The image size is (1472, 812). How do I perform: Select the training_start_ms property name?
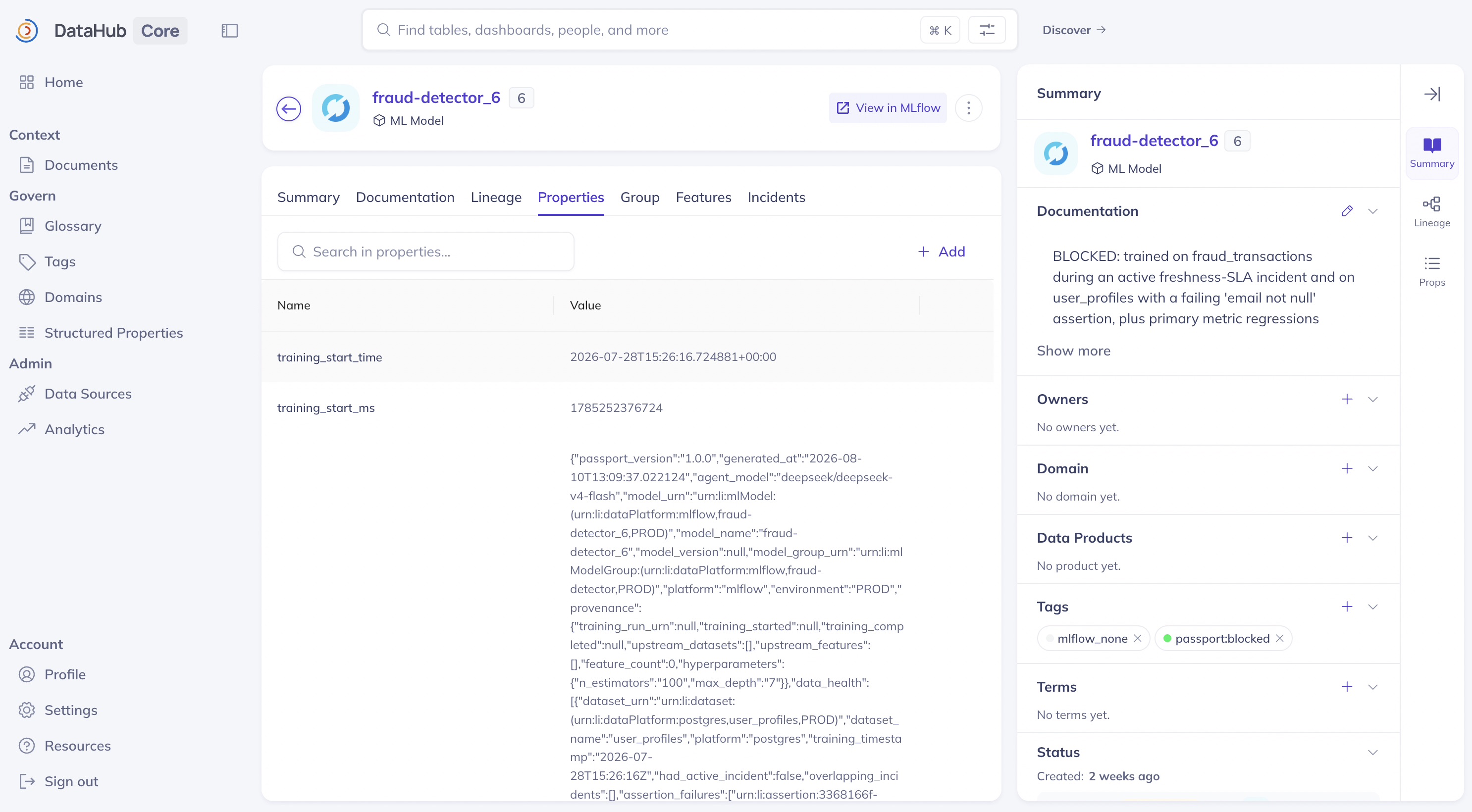point(326,408)
